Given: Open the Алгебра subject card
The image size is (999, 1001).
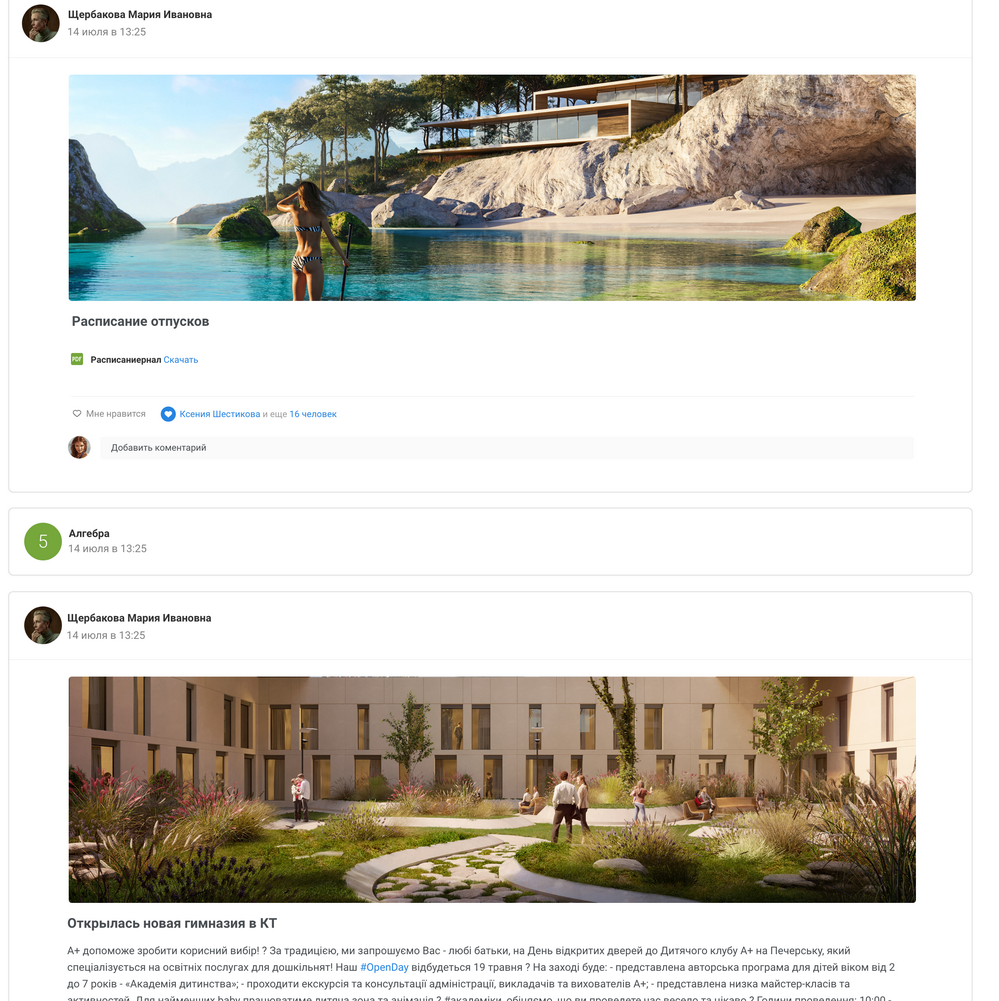Looking at the screenshot, I should [x=490, y=541].
